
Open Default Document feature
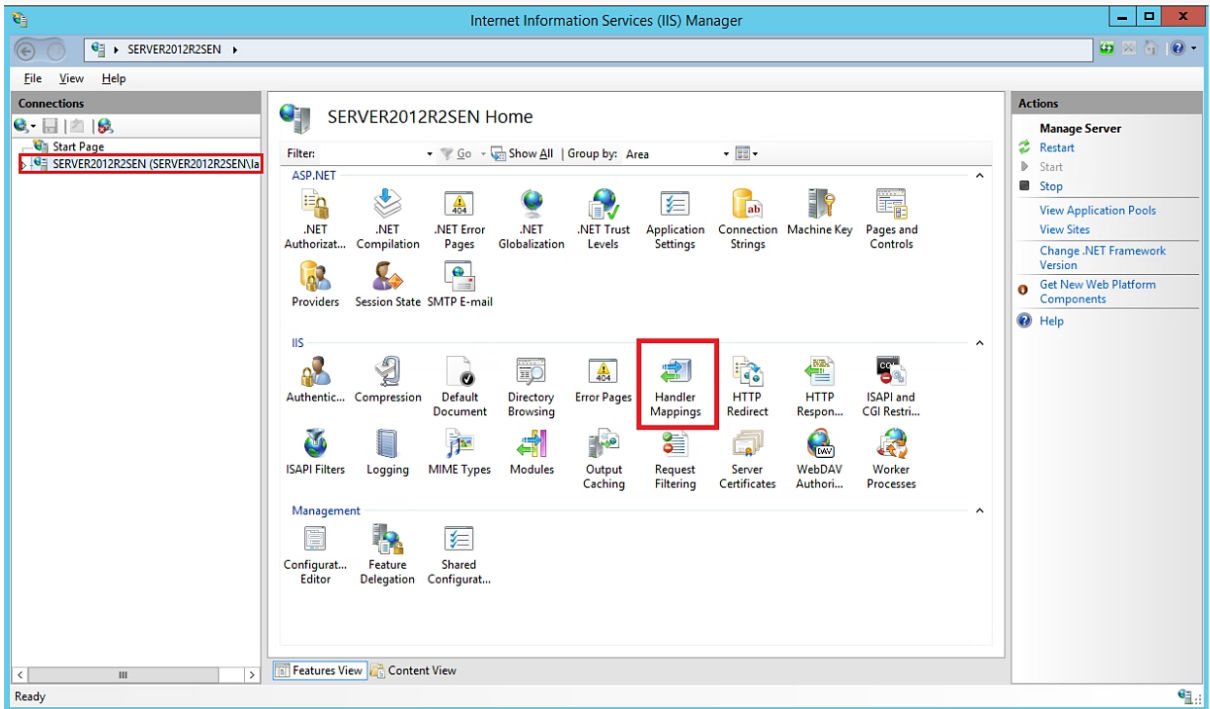[x=460, y=387]
